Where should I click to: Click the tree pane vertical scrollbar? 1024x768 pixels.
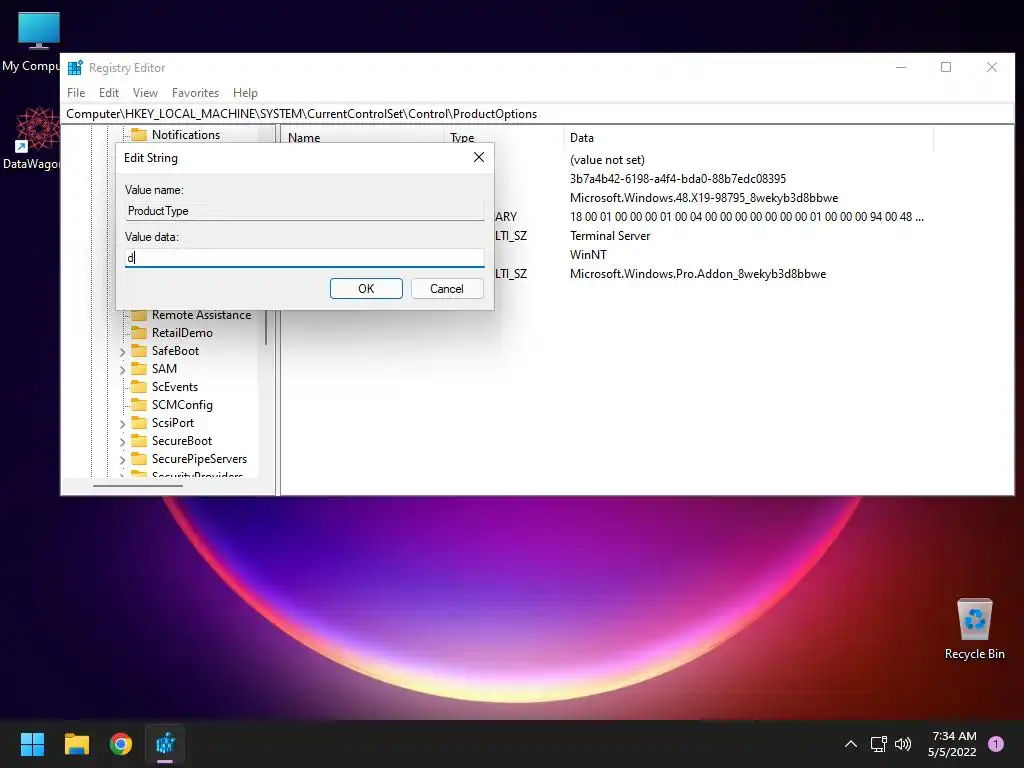click(266, 328)
